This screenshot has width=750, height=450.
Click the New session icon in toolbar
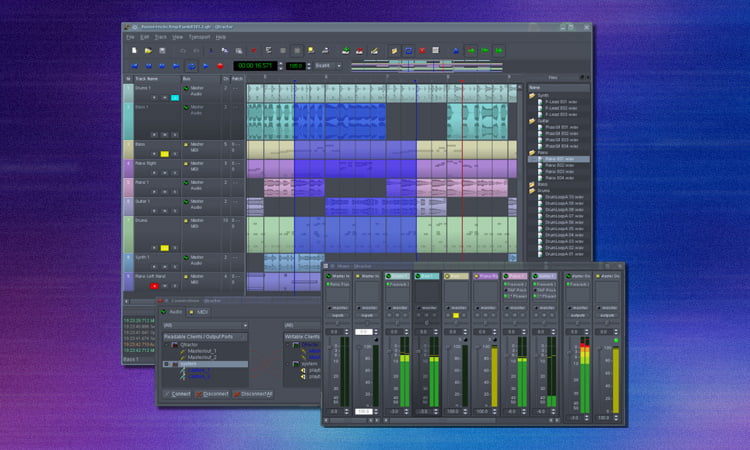tap(132, 50)
